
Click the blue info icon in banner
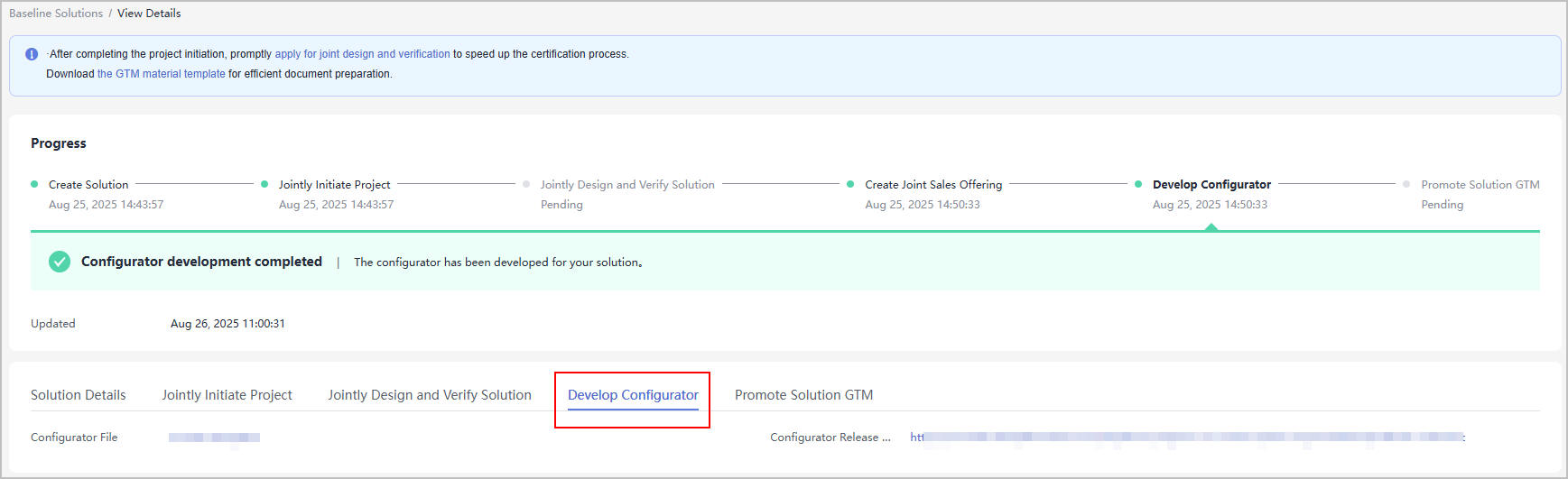tap(32, 54)
